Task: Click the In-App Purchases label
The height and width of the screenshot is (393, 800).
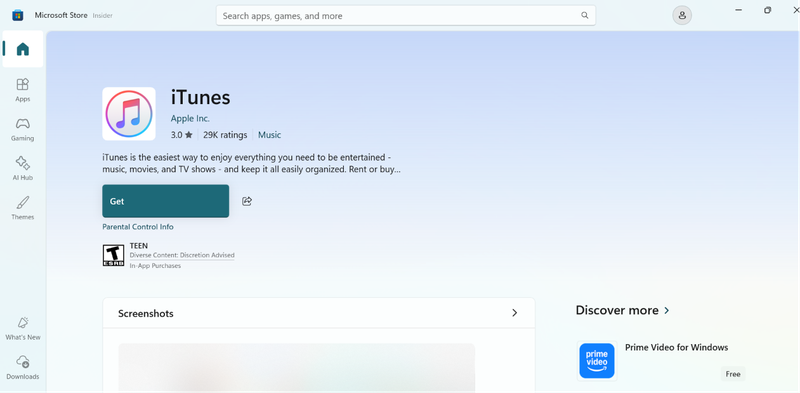Action: tap(155, 266)
